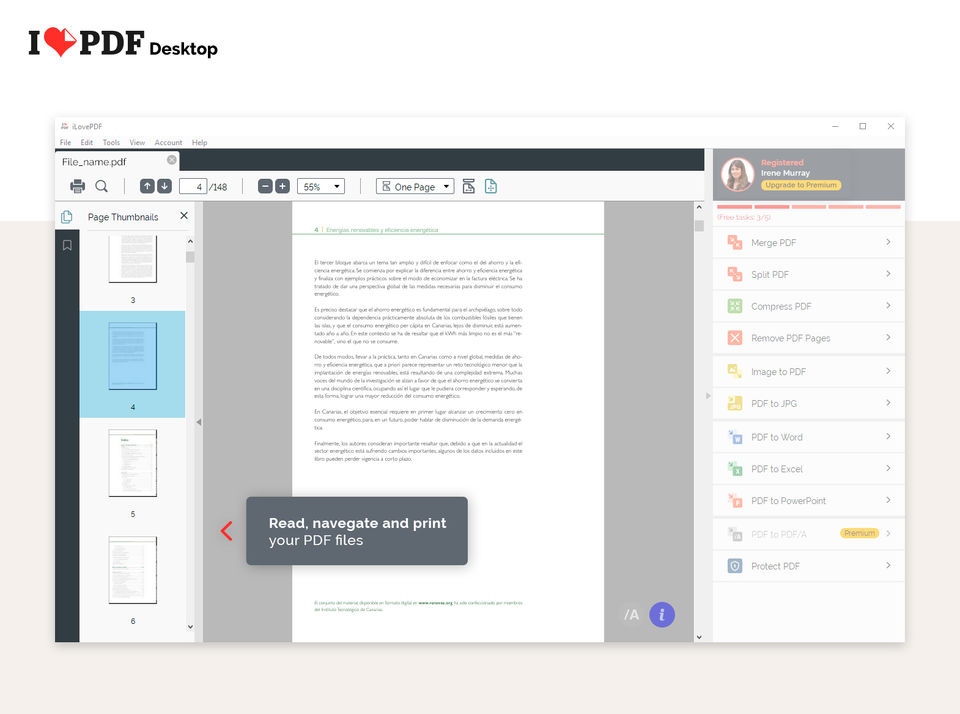
Task: Click the Compress PDF green icon
Action: 735,306
